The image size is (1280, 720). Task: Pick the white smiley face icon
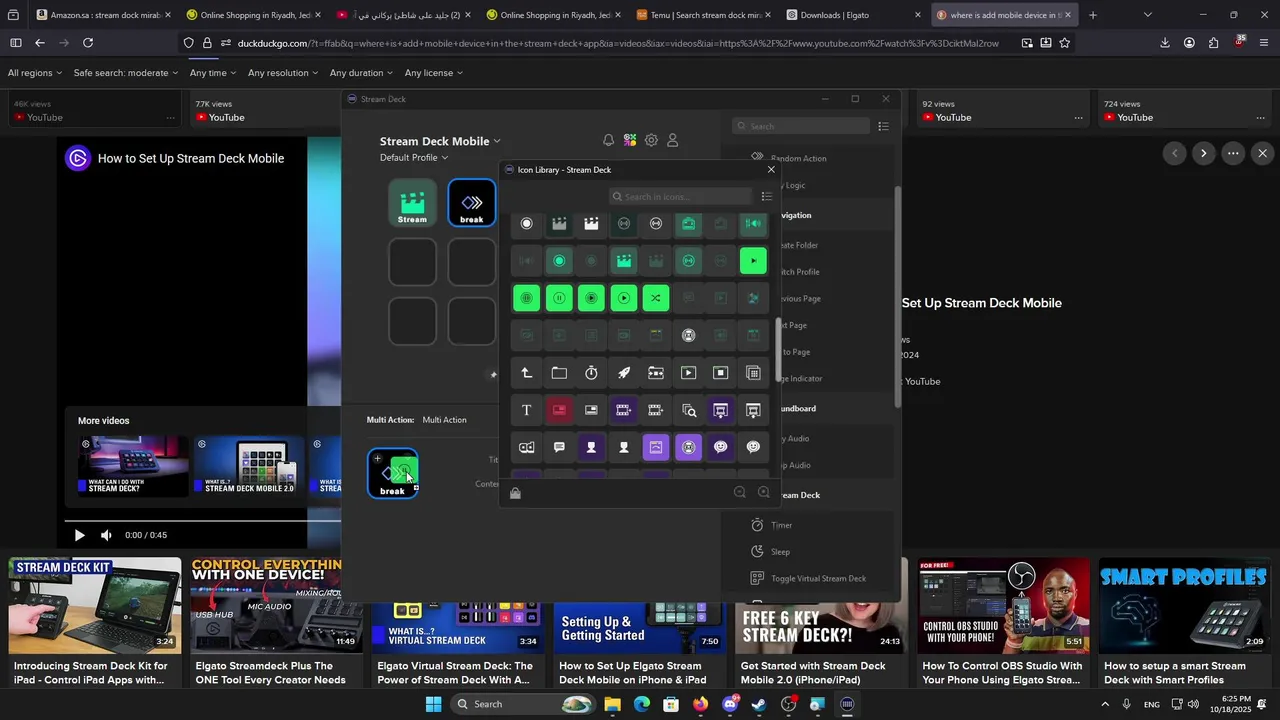pos(753,447)
